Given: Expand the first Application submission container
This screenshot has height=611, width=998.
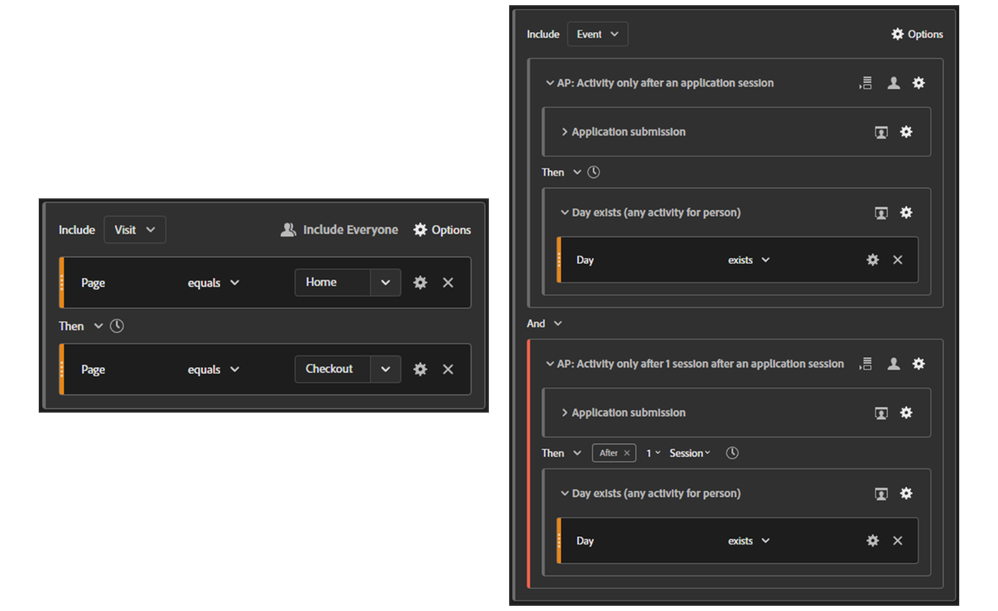Looking at the screenshot, I should tap(564, 132).
